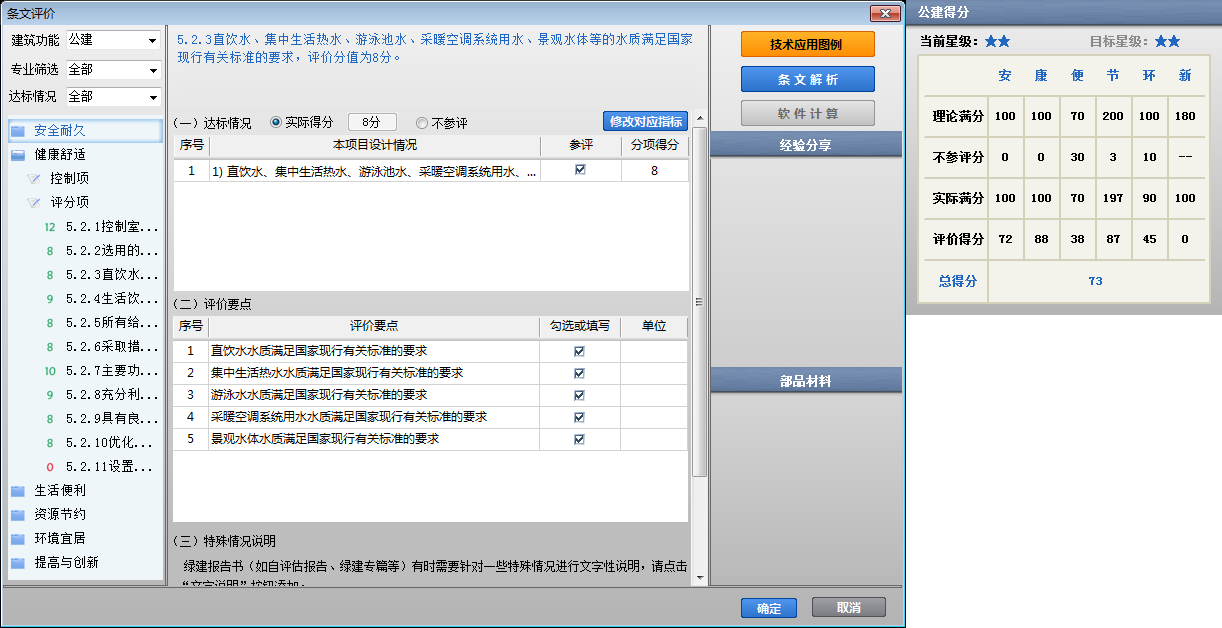Click the 勾选或填写 column header

point(580,327)
